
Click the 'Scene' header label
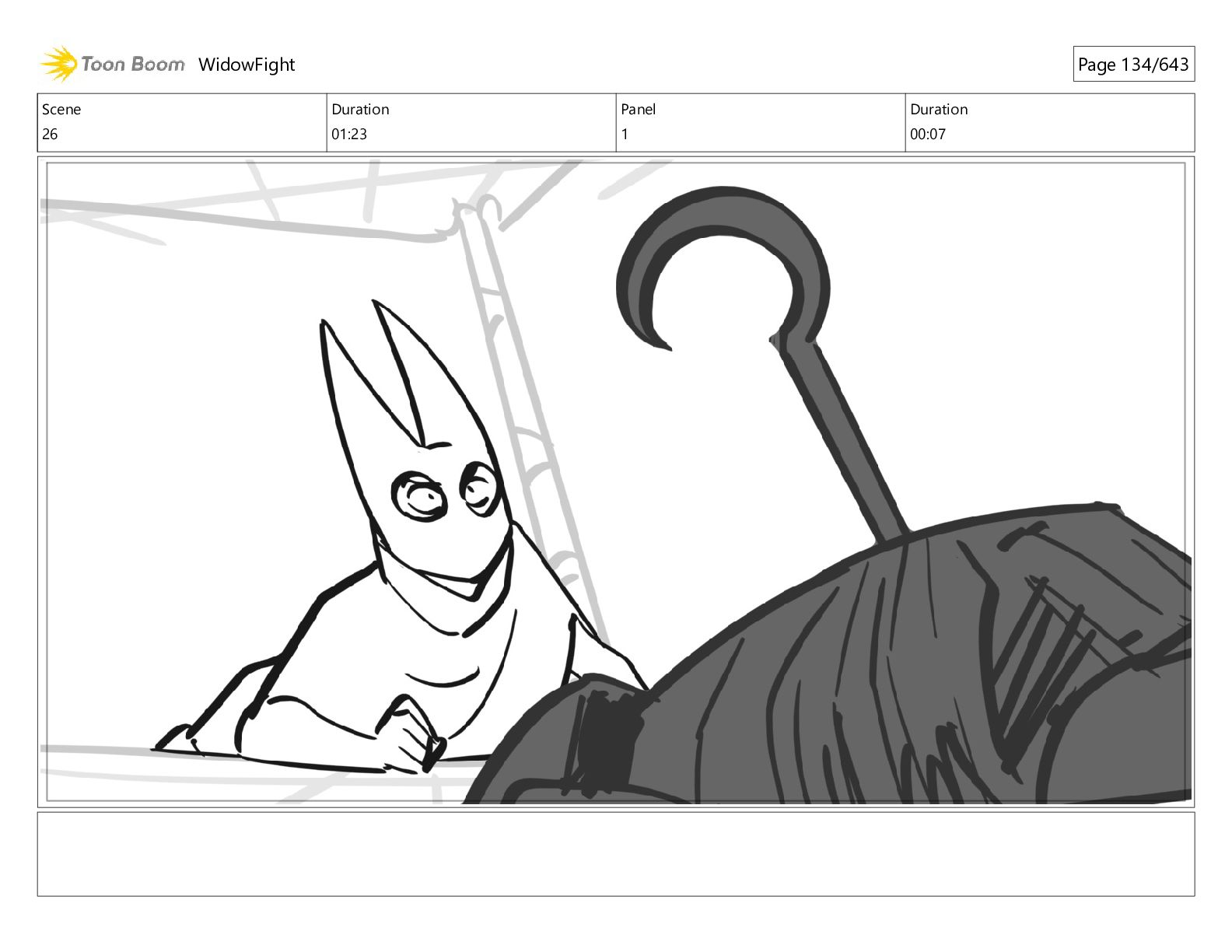61,110
